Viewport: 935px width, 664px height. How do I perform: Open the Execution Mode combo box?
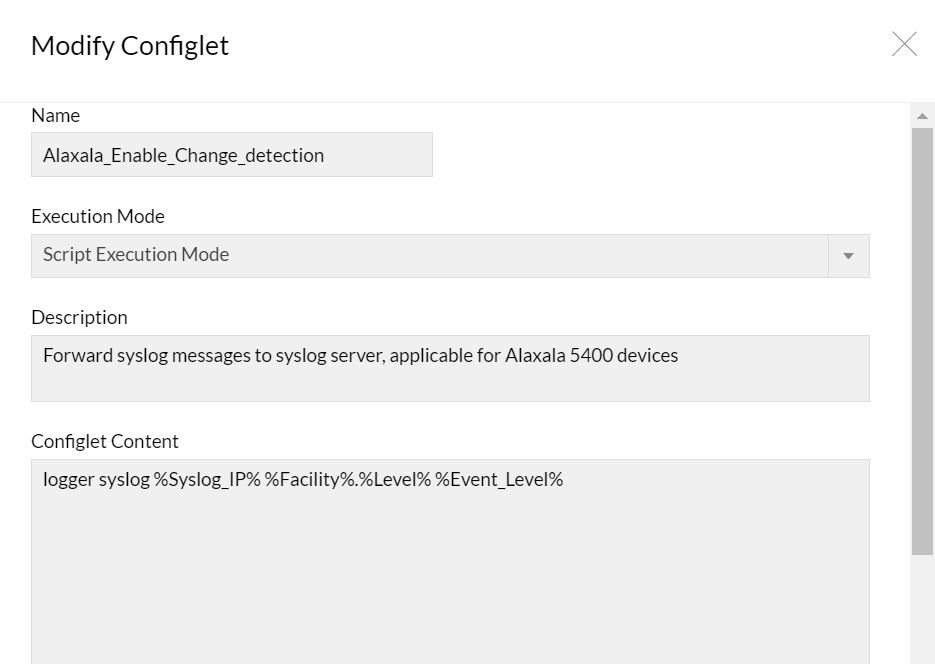[430, 255]
